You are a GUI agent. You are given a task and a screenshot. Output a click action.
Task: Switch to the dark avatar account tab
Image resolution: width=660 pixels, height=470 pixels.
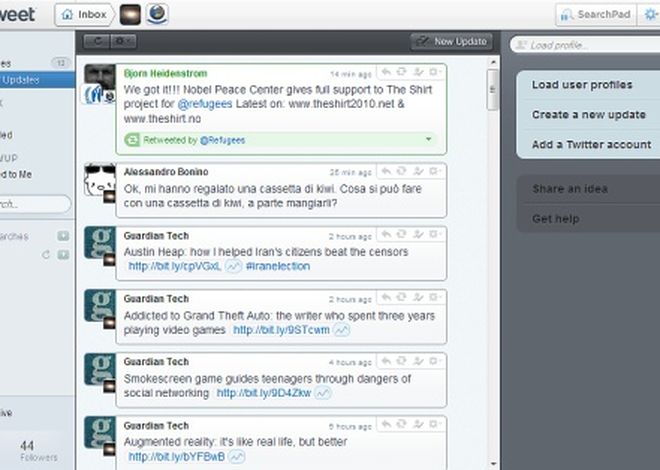[x=130, y=15]
